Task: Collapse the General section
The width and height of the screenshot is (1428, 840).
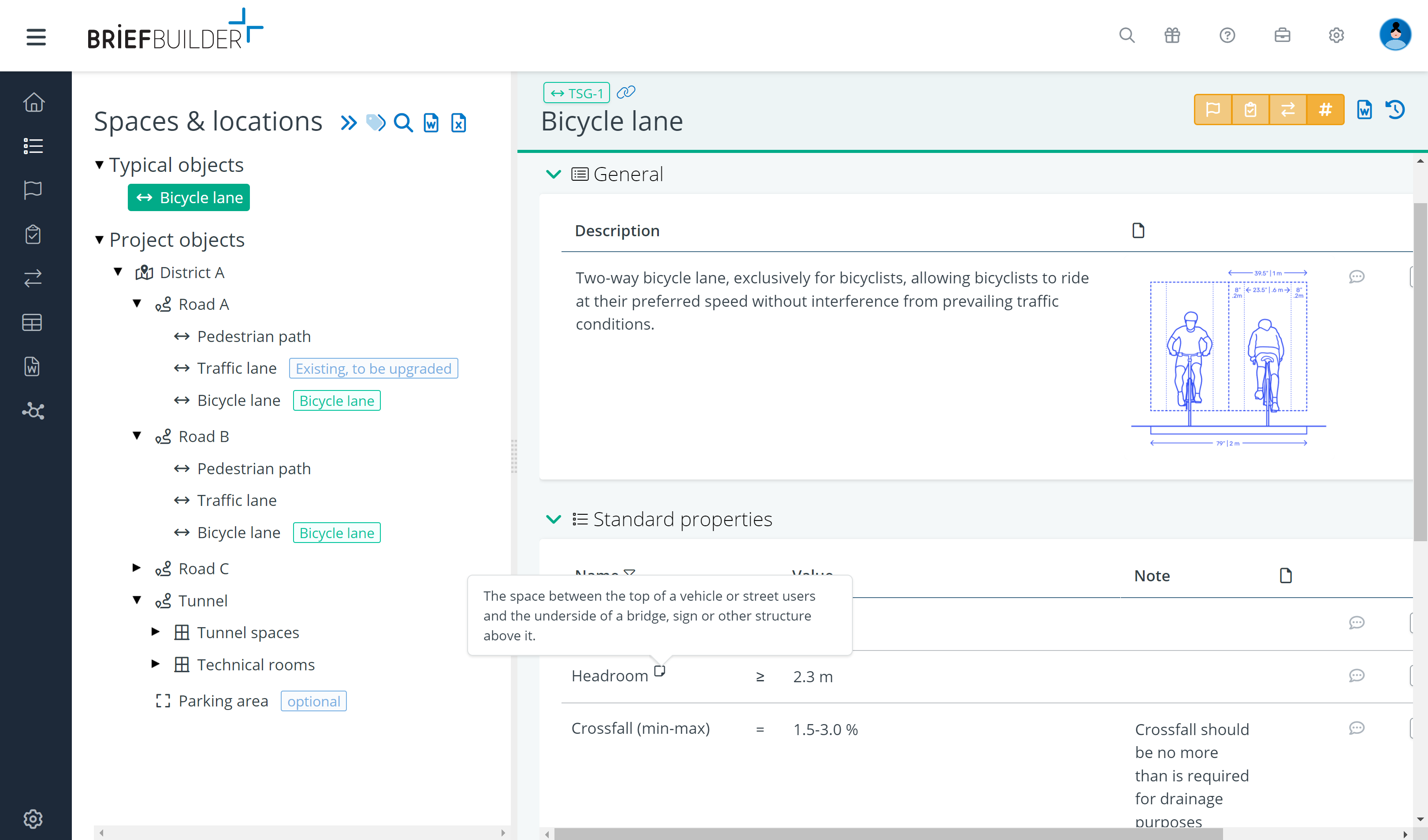Action: click(x=554, y=174)
